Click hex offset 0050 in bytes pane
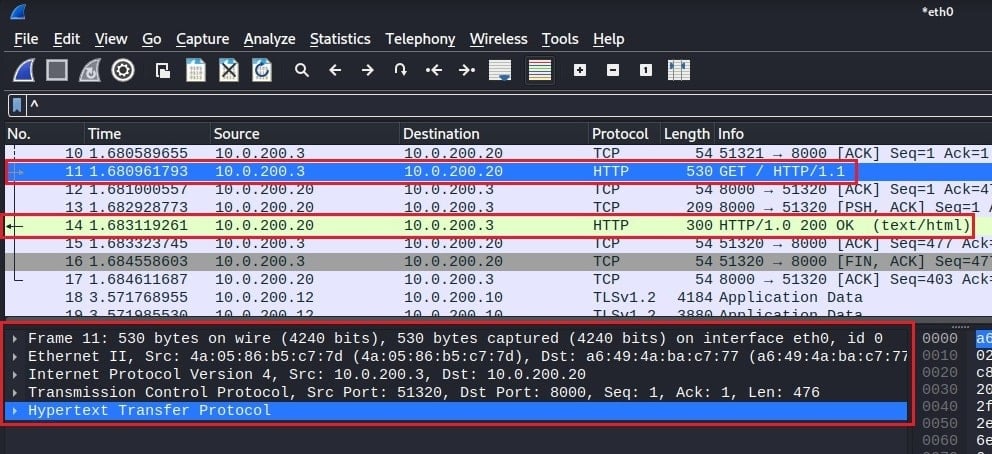The width and height of the screenshot is (992, 454). pyautogui.click(x=939, y=422)
